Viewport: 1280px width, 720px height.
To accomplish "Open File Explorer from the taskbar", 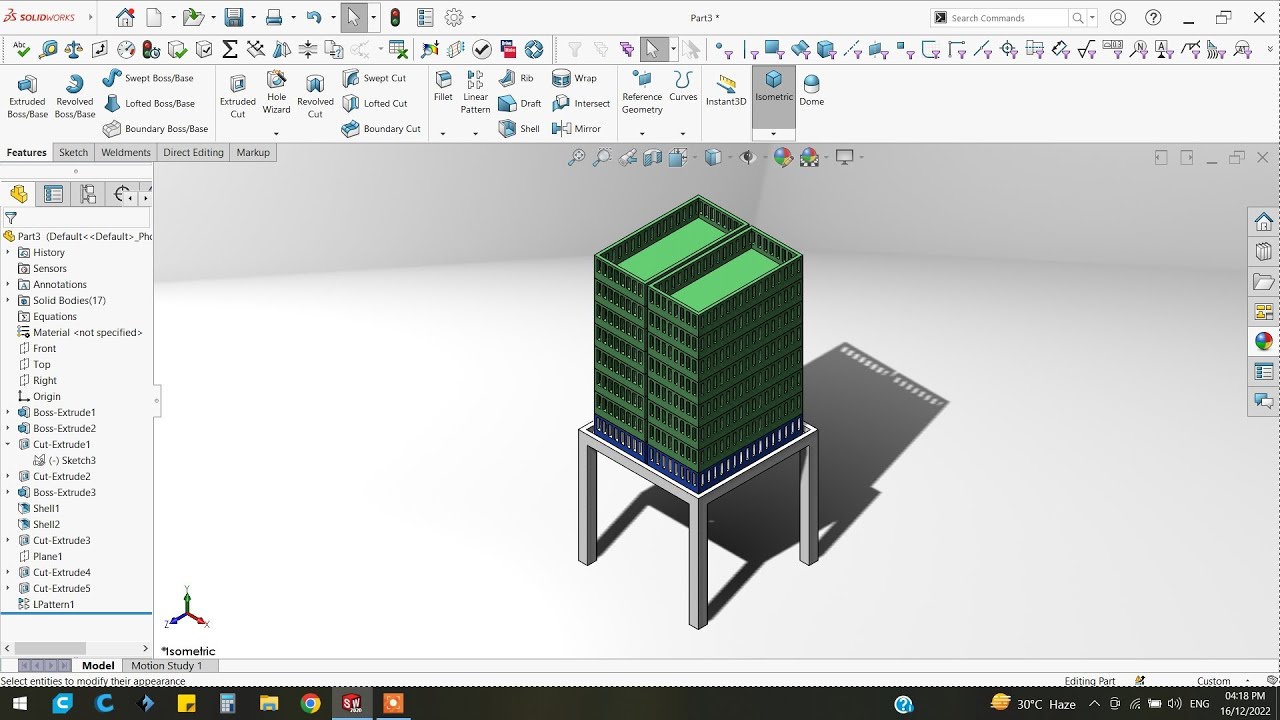I will (269, 704).
